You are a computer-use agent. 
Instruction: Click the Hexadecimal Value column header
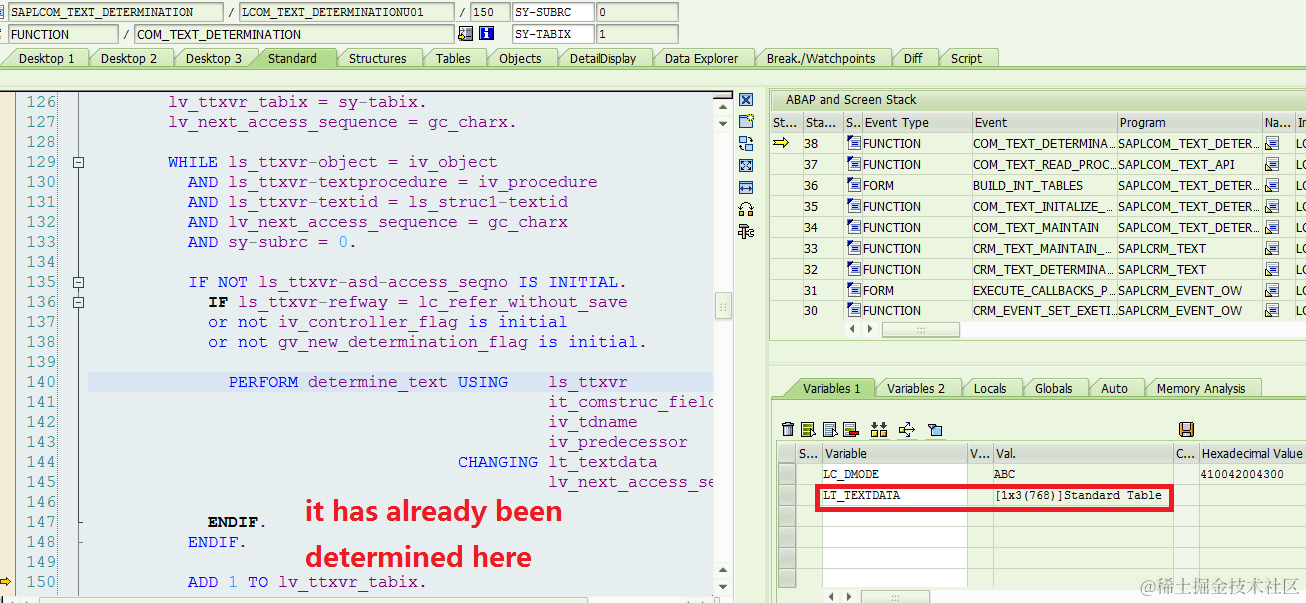coord(1251,453)
